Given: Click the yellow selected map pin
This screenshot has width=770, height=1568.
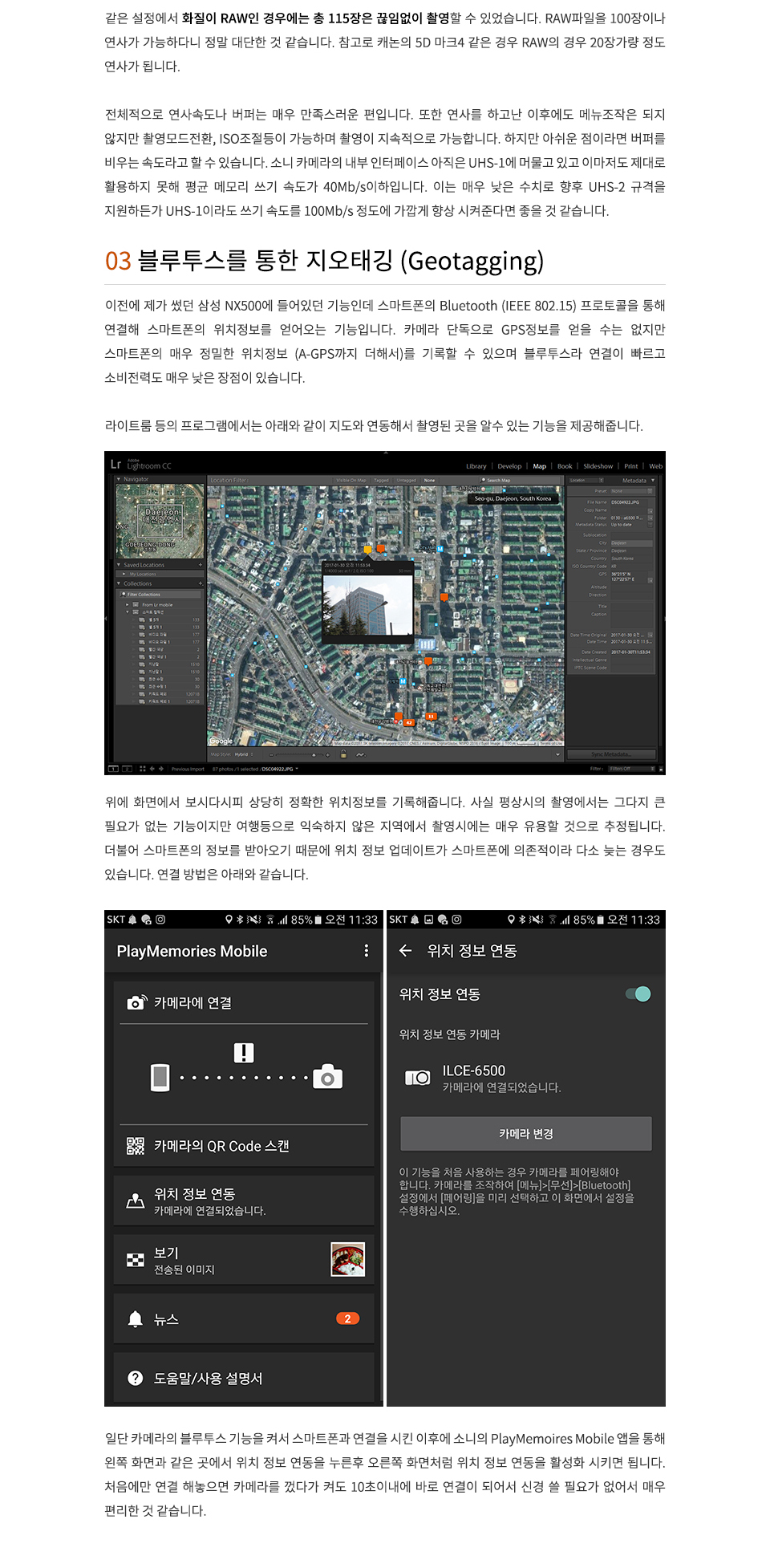Looking at the screenshot, I should pos(368,550).
